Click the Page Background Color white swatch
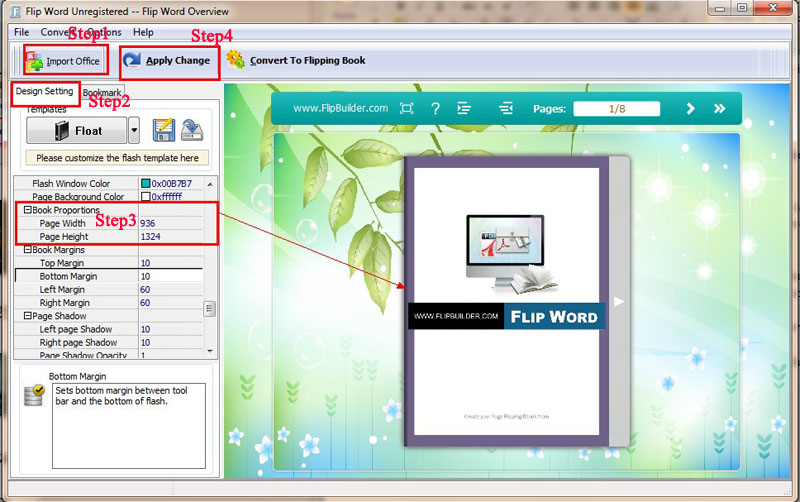This screenshot has width=800, height=502. (x=145, y=196)
